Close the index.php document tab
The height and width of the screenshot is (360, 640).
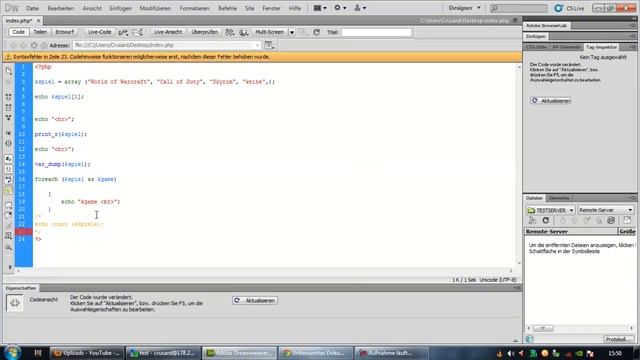point(38,20)
